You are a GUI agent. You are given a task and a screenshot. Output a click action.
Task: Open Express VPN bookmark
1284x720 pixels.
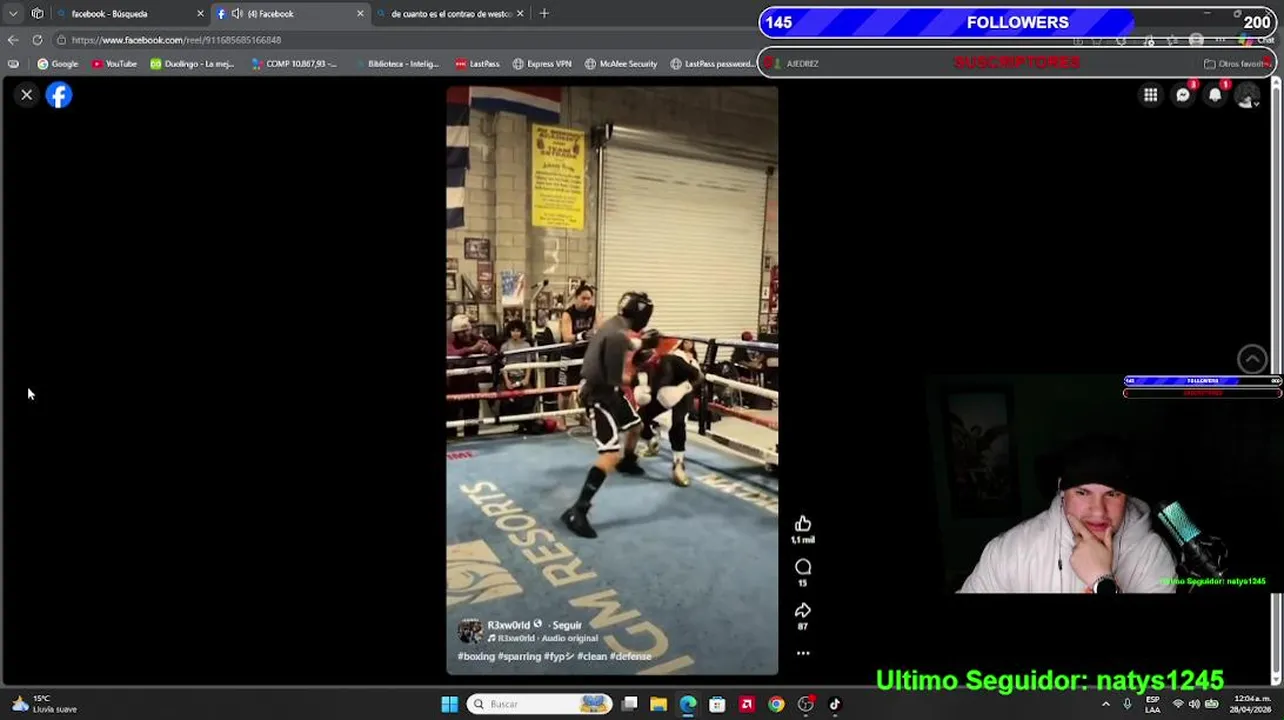(x=542, y=64)
